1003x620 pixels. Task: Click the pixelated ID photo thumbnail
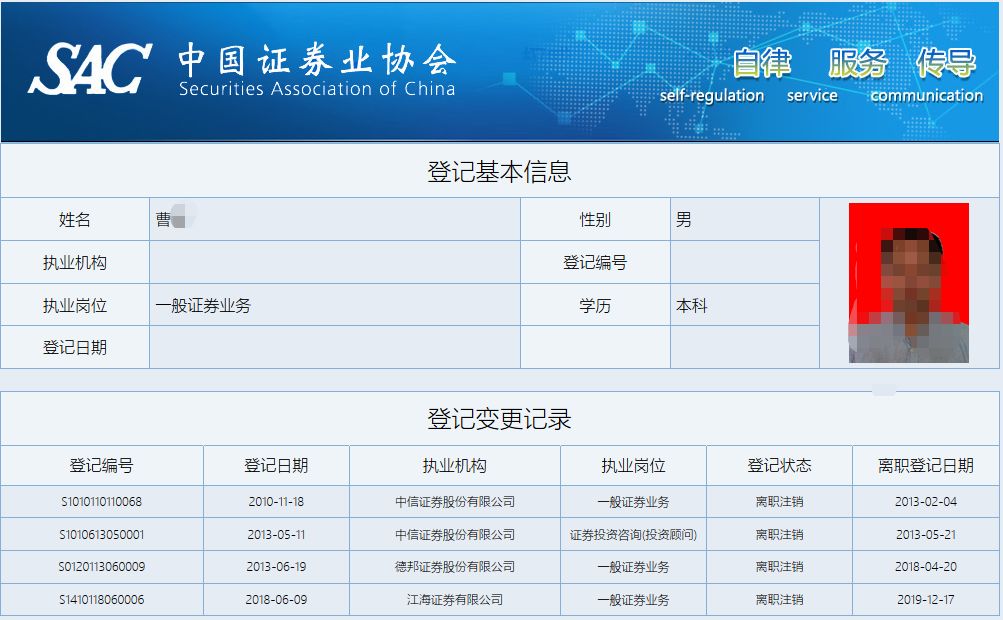point(908,283)
